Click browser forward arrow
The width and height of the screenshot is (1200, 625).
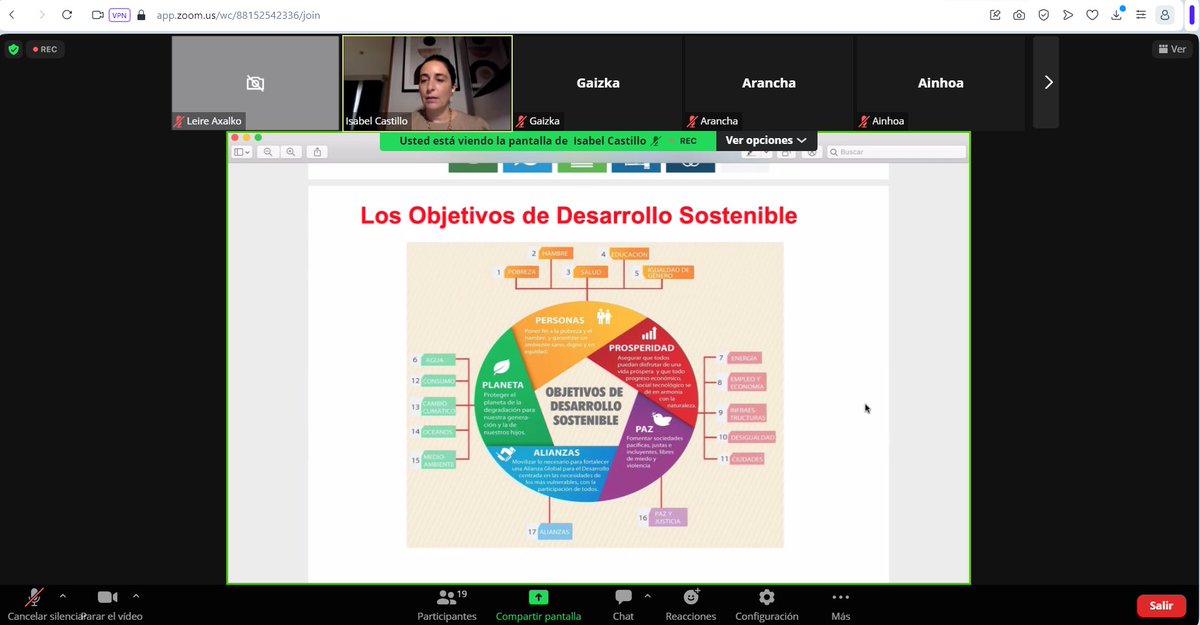tap(41, 15)
